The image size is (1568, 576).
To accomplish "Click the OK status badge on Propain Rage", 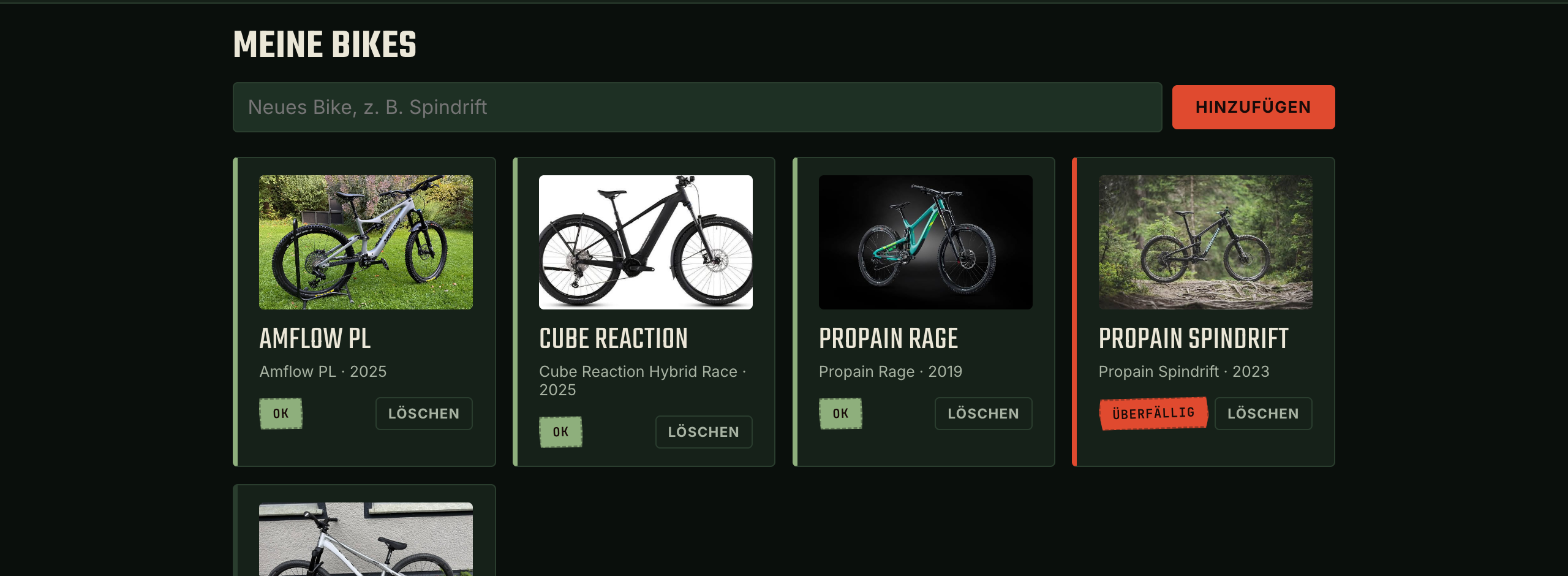I will [x=841, y=414].
